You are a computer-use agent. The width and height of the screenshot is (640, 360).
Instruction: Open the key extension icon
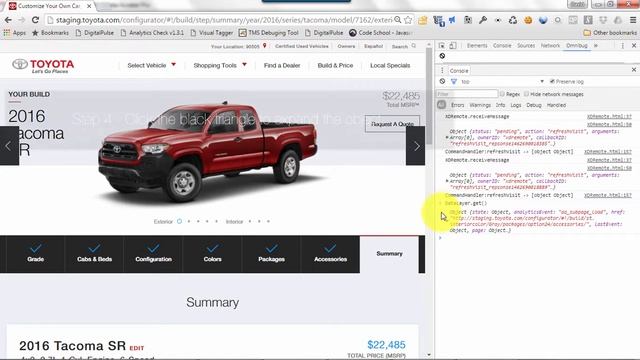483,20
